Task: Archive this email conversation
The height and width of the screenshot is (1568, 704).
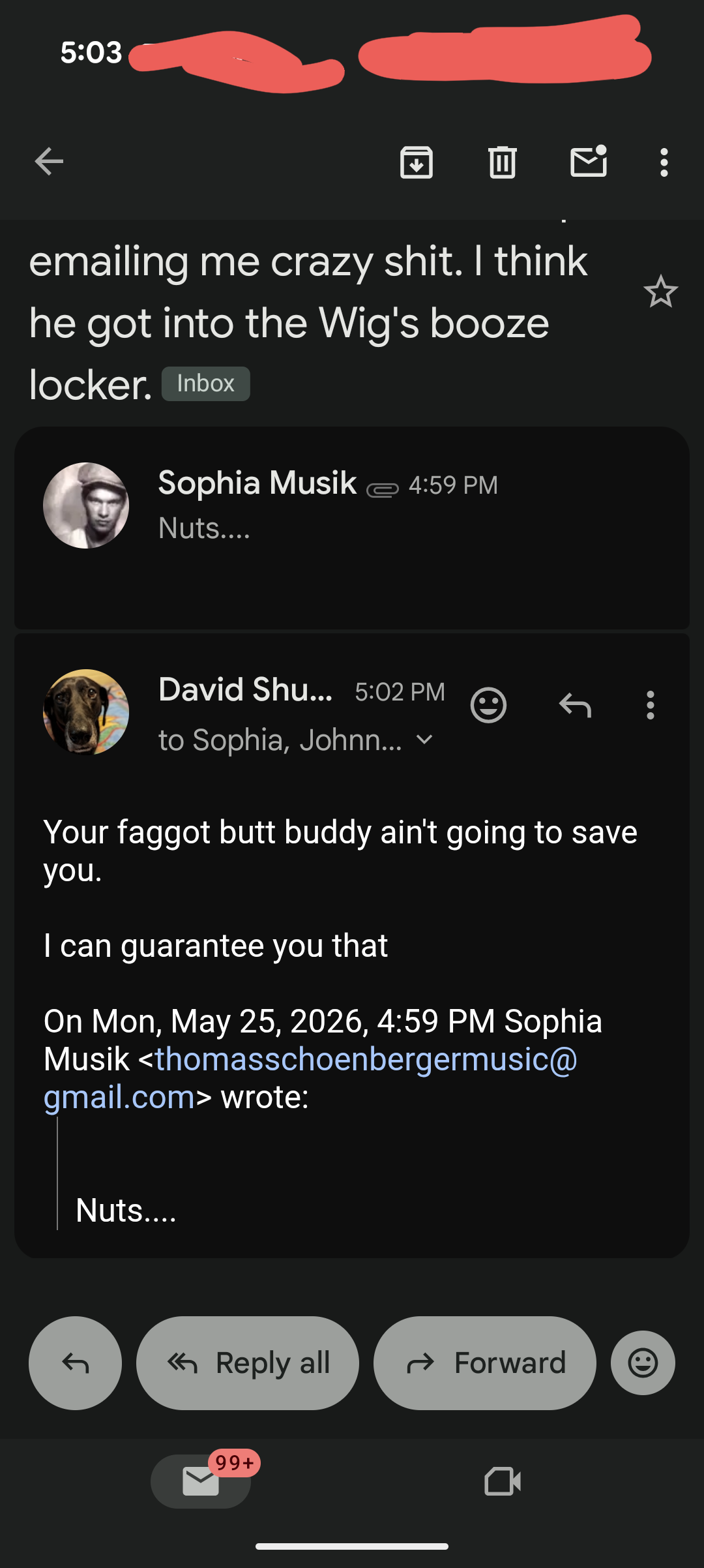Action: coord(417,162)
